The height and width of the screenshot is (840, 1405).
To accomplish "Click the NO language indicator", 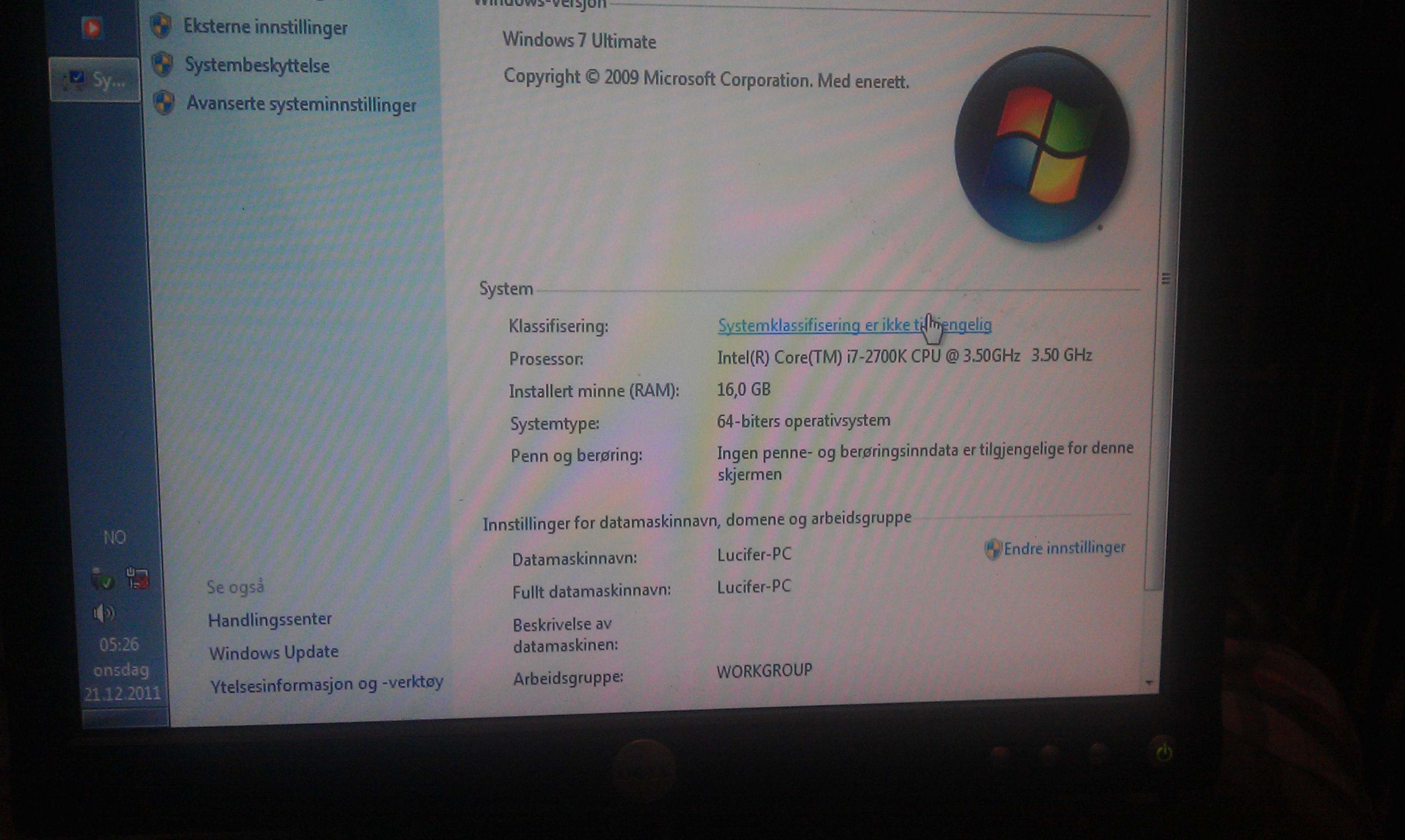I will pyautogui.click(x=115, y=537).
